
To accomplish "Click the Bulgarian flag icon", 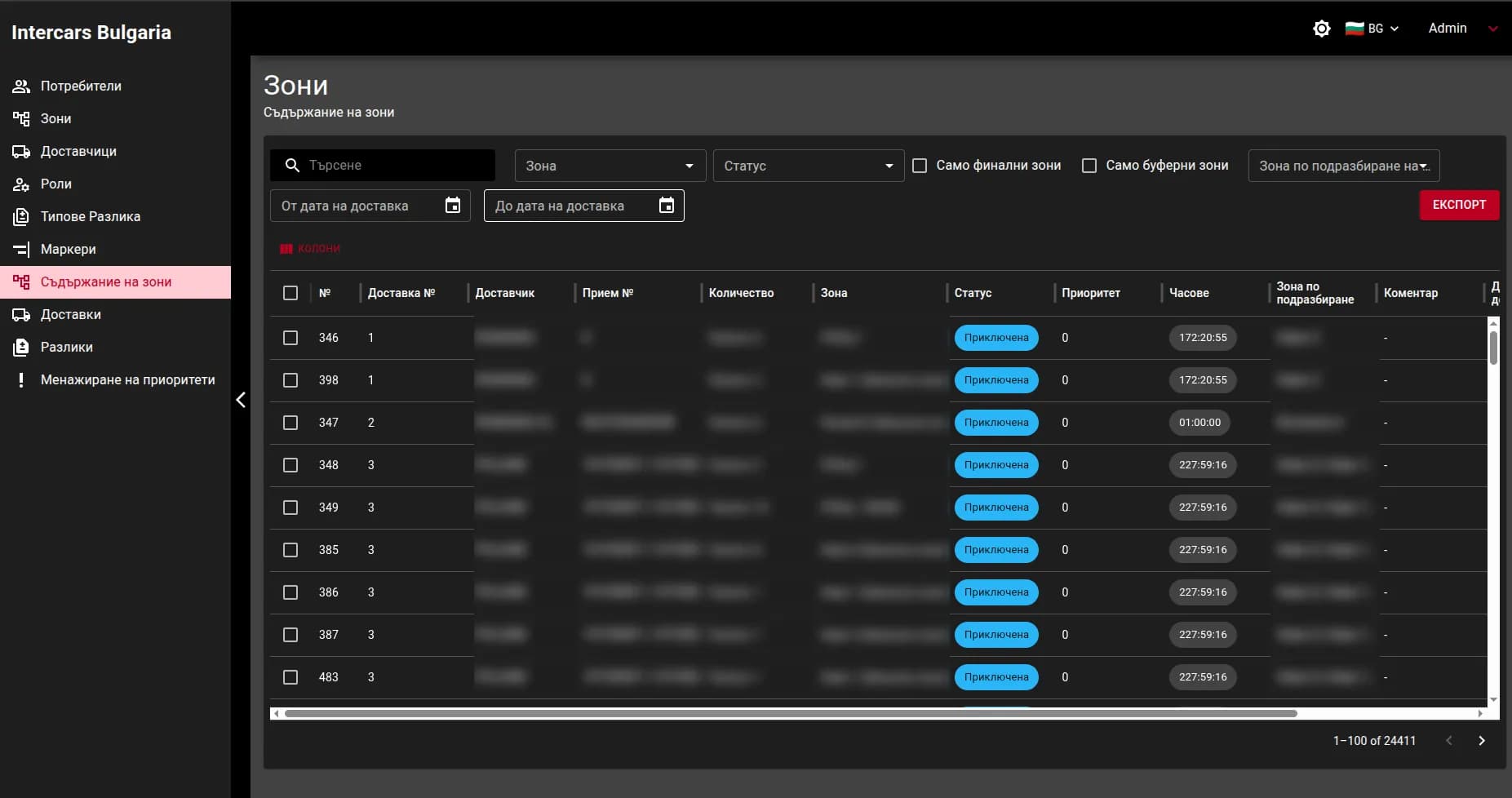I will (x=1355, y=29).
